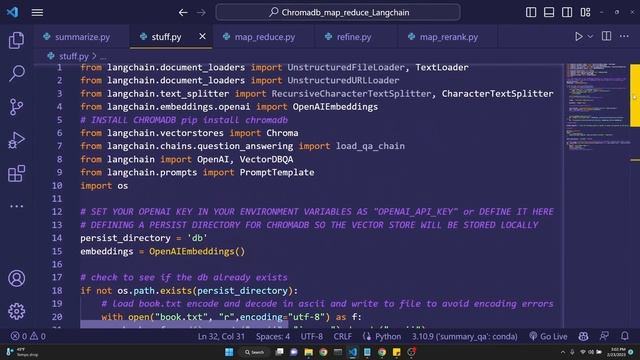The height and width of the screenshot is (360, 640).
Task: Open the Source Control view
Action: coord(16,107)
